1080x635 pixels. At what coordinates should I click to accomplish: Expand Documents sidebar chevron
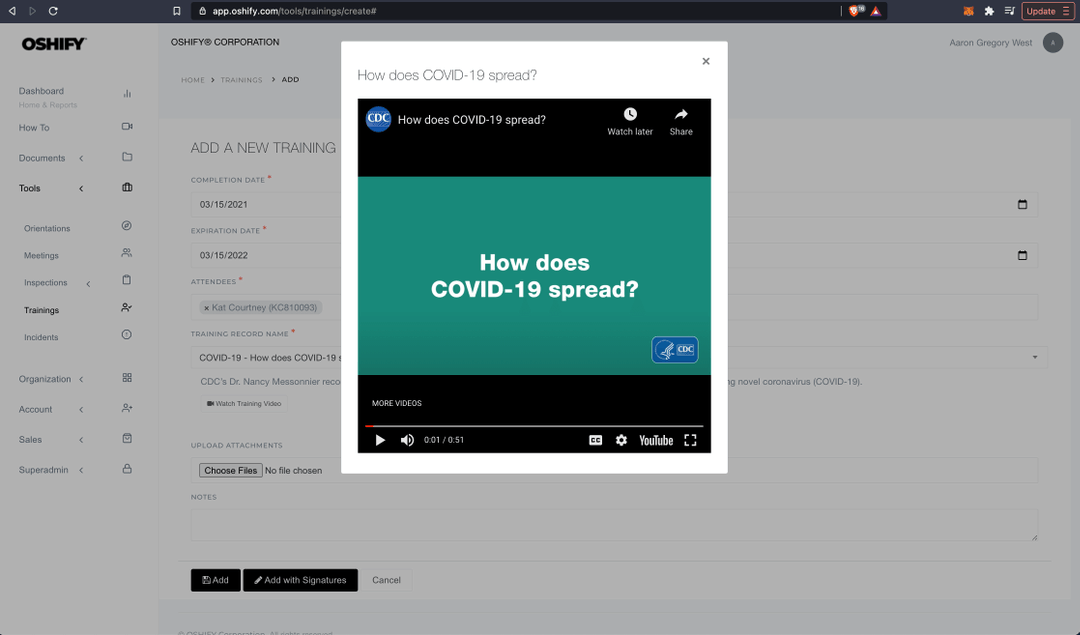[x=81, y=158]
